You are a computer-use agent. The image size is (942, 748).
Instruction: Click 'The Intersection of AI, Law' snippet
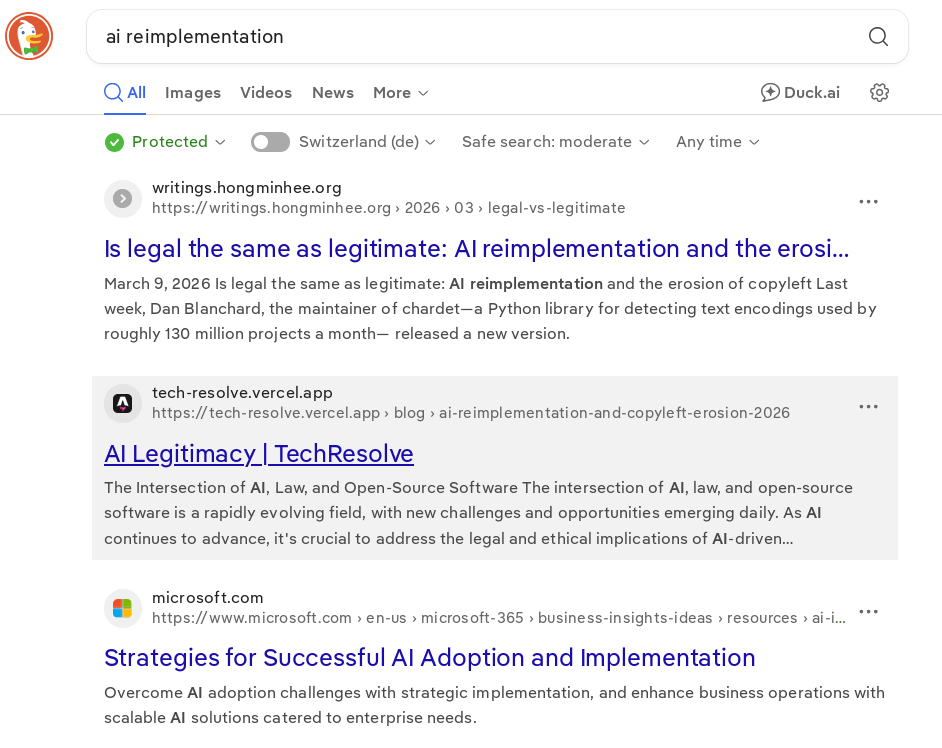pyautogui.click(x=478, y=512)
